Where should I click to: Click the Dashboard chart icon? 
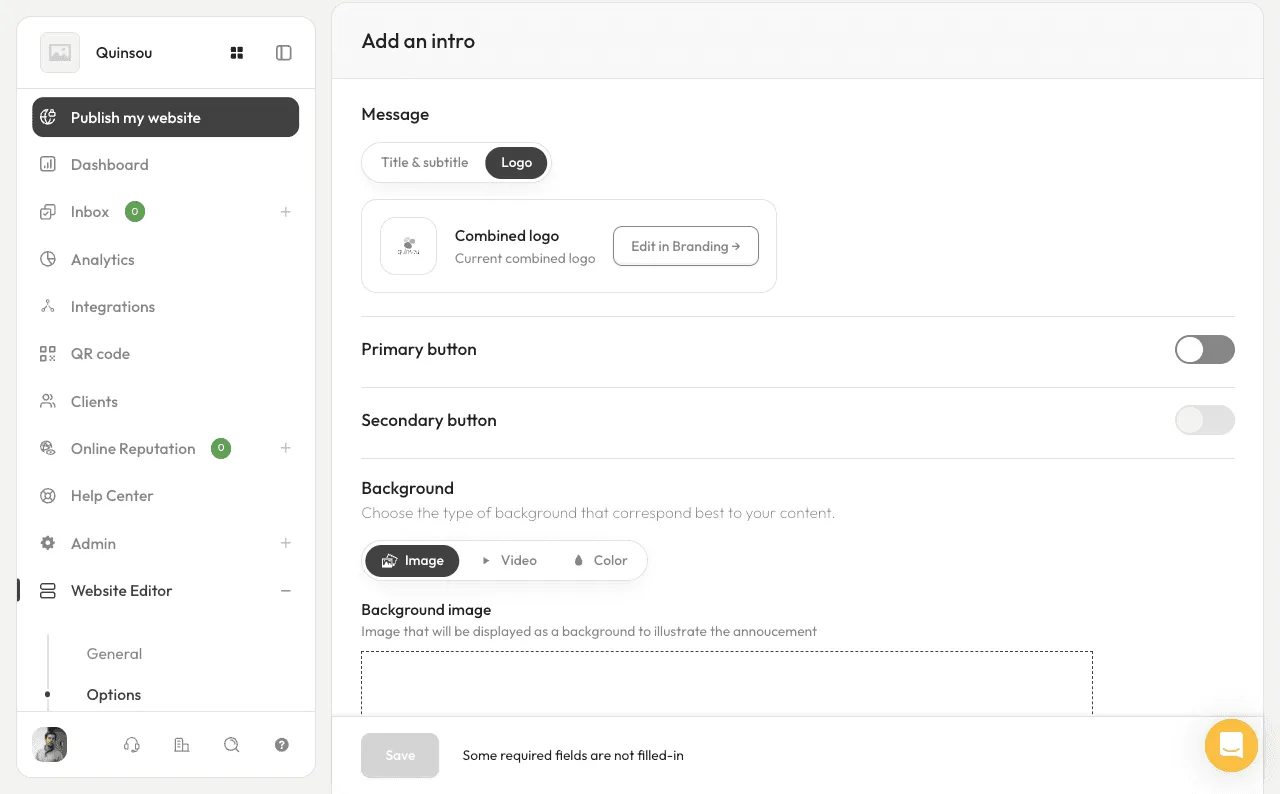(47, 164)
